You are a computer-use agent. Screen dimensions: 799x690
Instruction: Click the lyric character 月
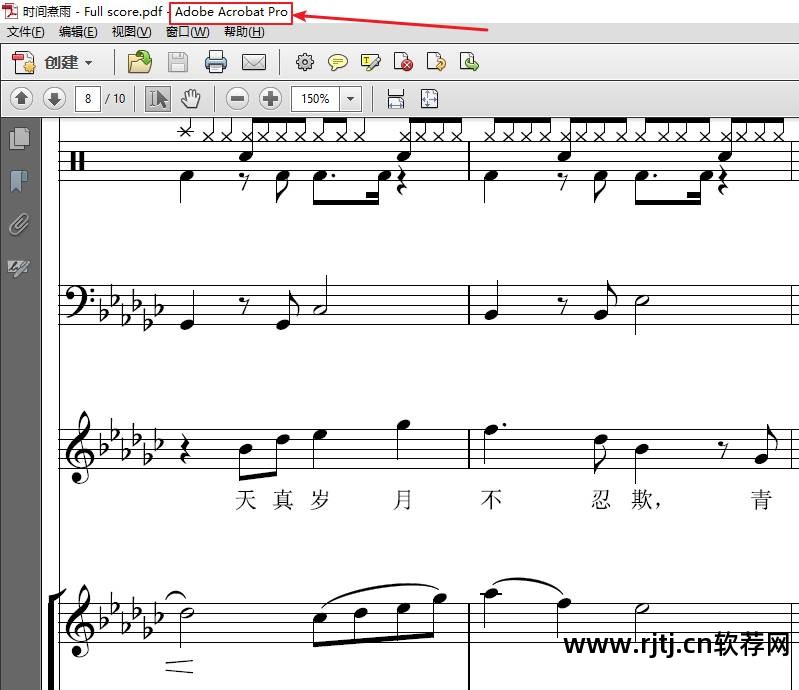tap(403, 499)
